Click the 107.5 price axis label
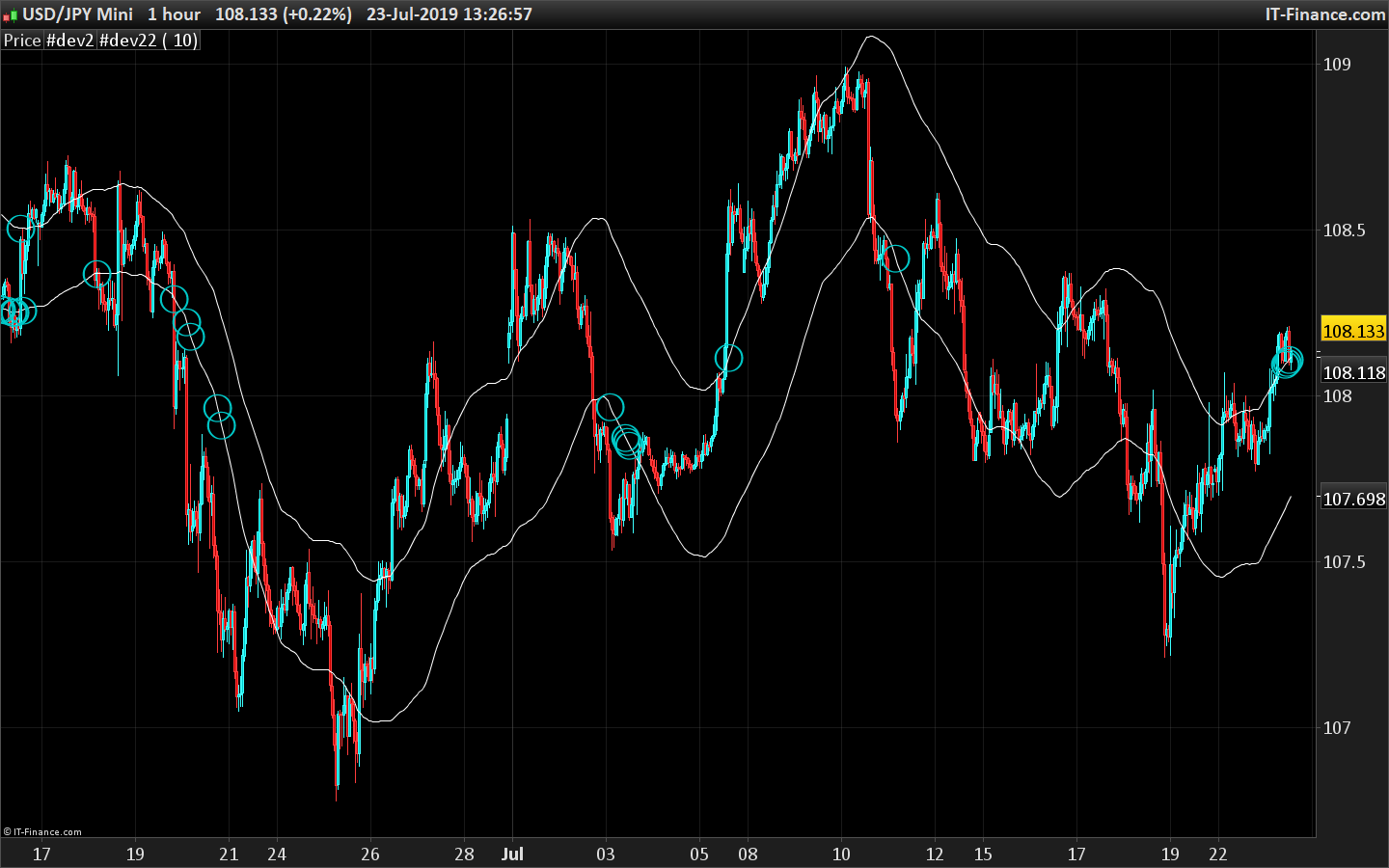This screenshot has width=1389, height=868. click(1344, 562)
